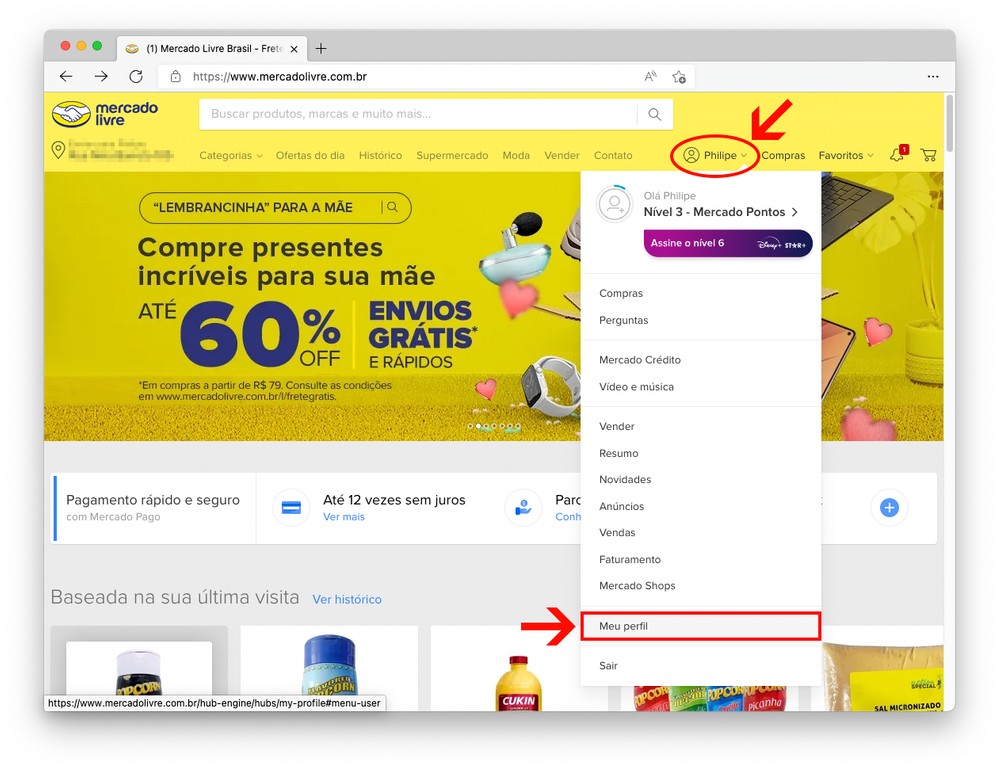Open a new browser tab with plus
The height and width of the screenshot is (770, 1000).
pos(321,48)
